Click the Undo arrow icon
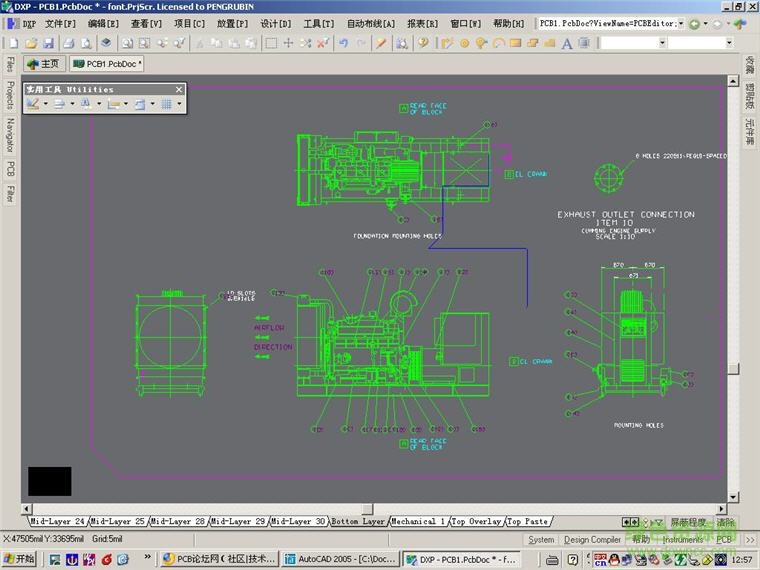The width and height of the screenshot is (760, 570). (x=344, y=43)
